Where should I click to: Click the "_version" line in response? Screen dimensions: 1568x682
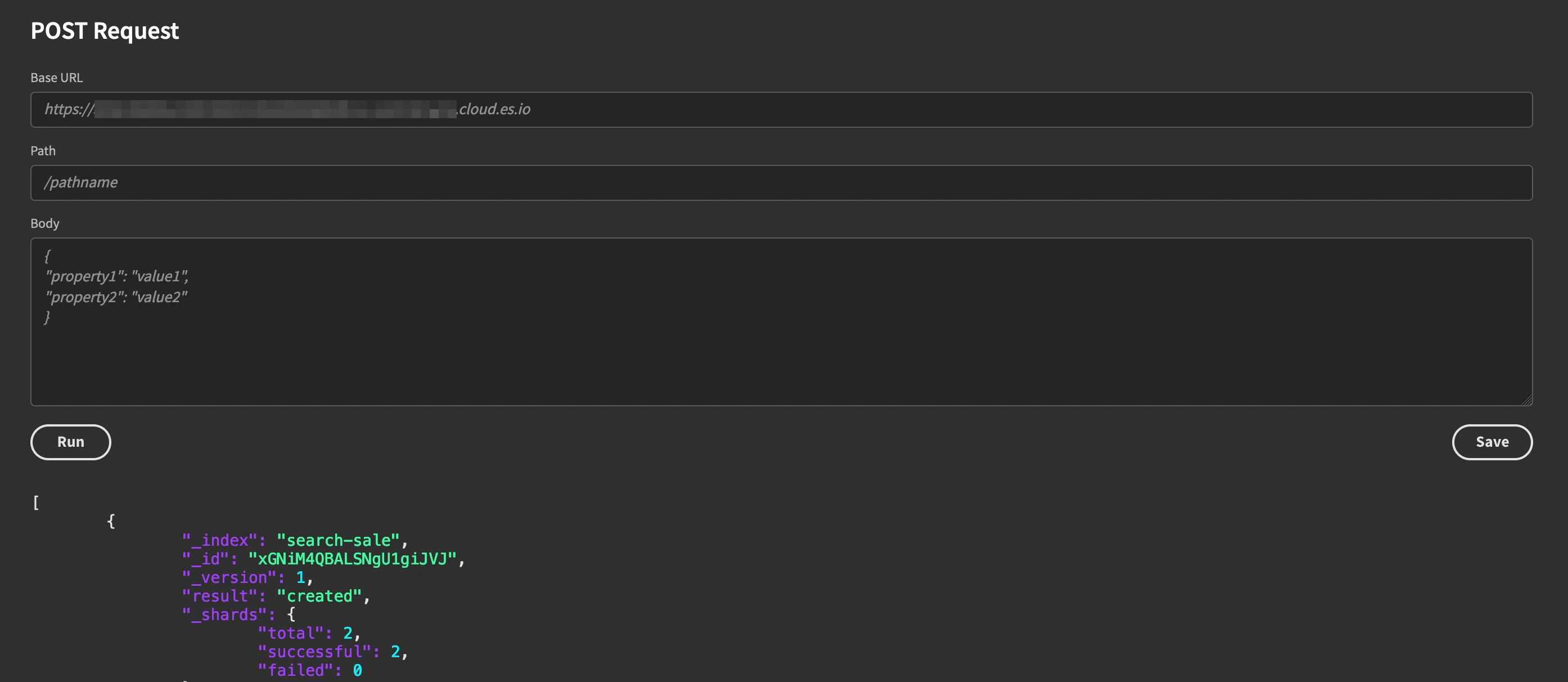point(247,577)
